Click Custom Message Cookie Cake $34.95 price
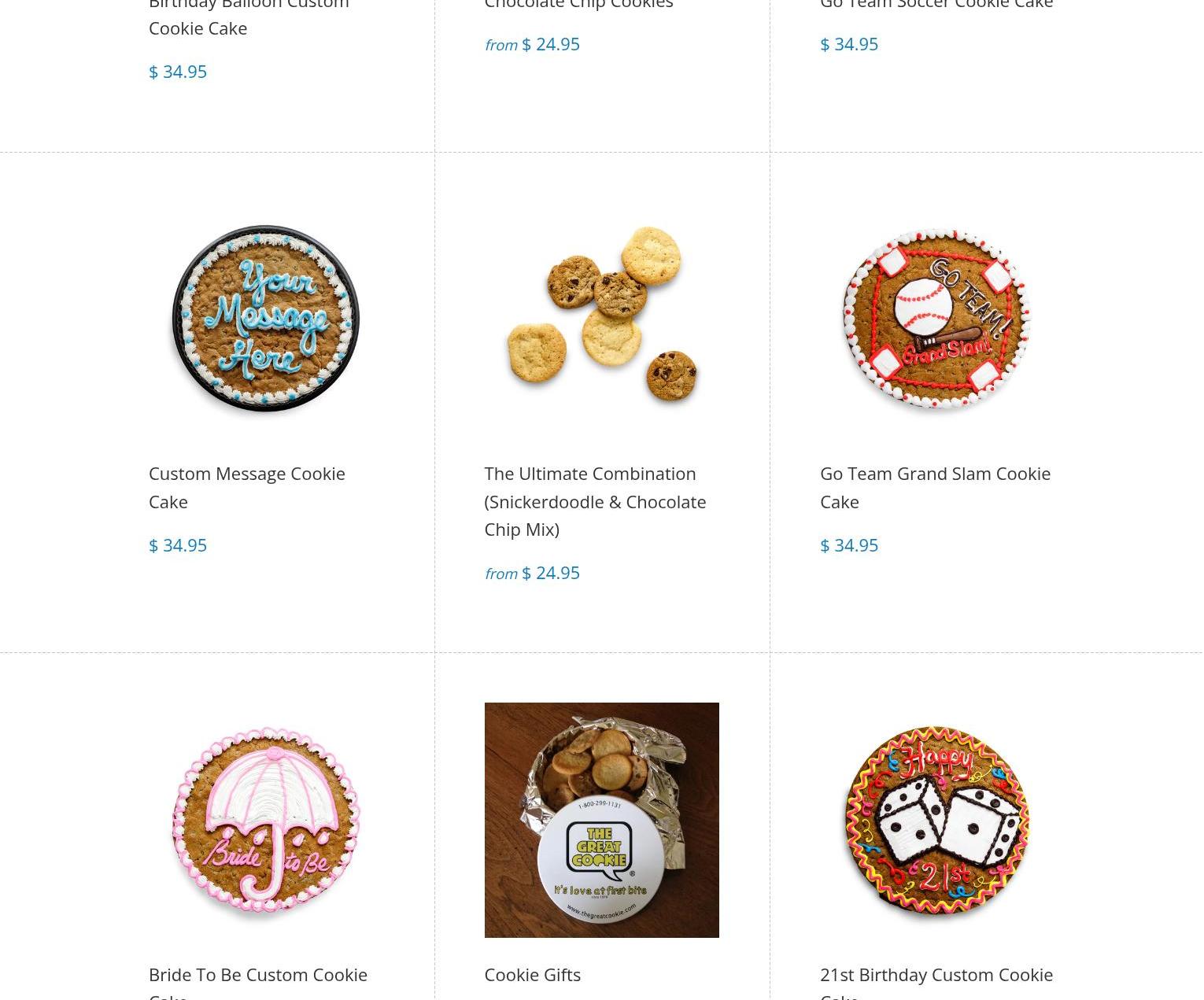The image size is (1204, 1000). tap(178, 545)
